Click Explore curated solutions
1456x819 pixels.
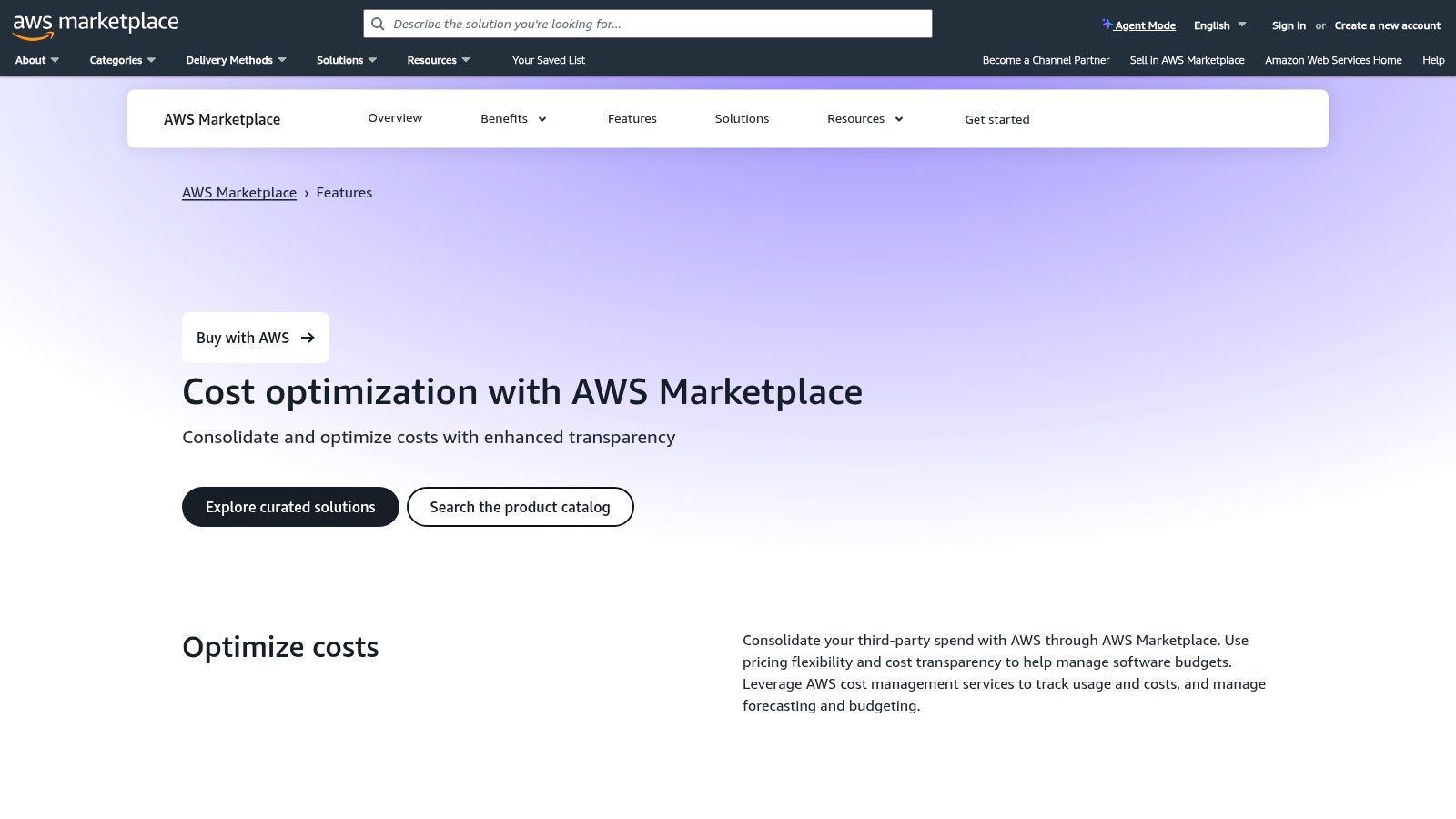click(x=289, y=507)
